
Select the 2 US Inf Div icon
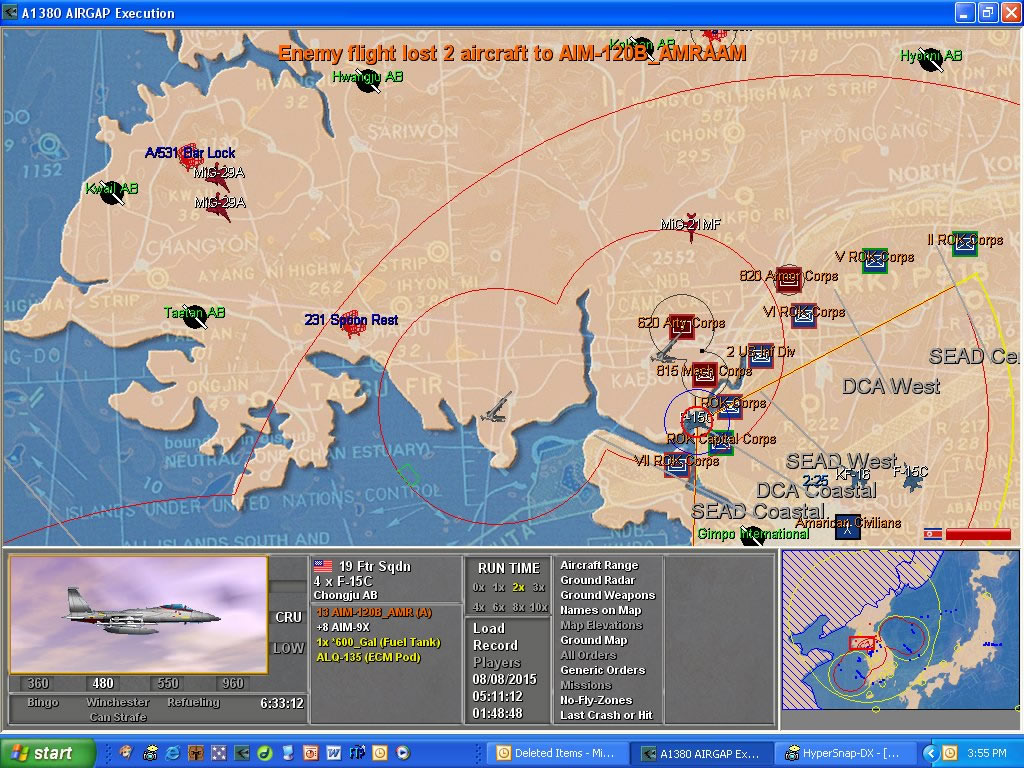pos(760,354)
